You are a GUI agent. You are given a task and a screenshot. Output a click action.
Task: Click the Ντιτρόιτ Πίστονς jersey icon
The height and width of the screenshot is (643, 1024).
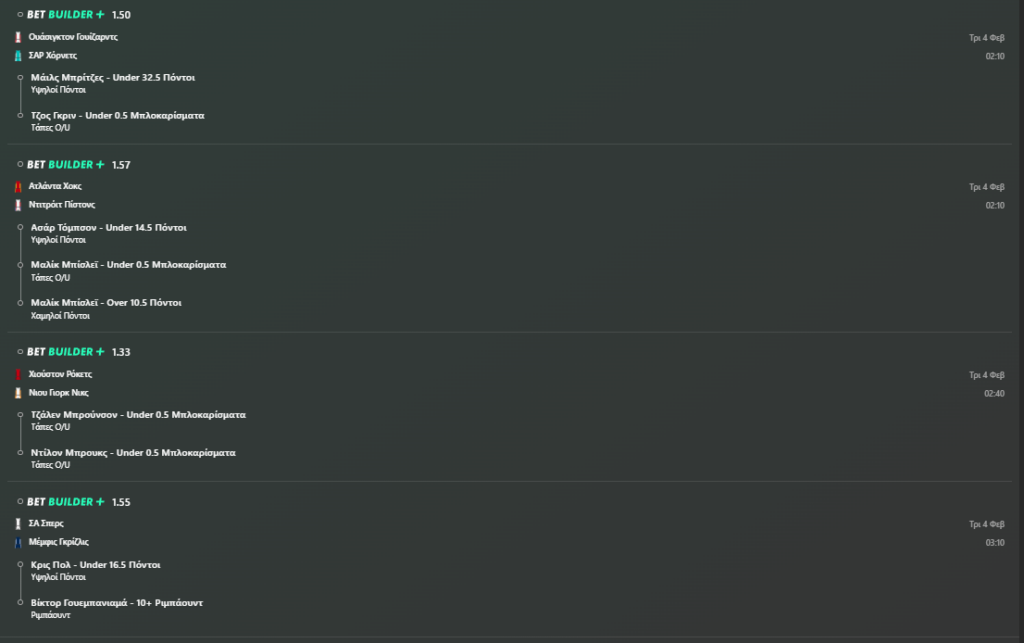point(18,205)
